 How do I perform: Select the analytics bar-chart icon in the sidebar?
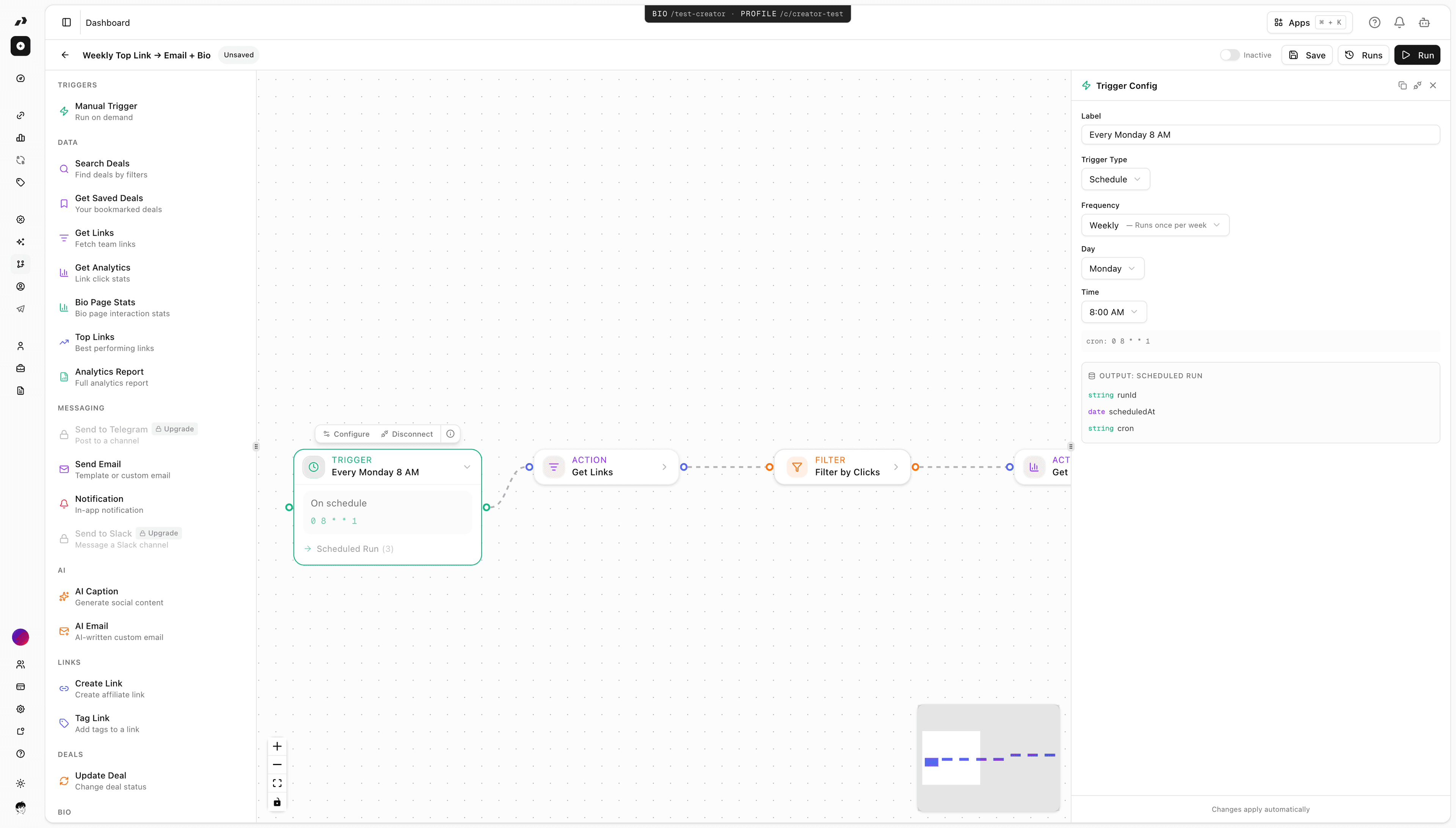coord(20,138)
